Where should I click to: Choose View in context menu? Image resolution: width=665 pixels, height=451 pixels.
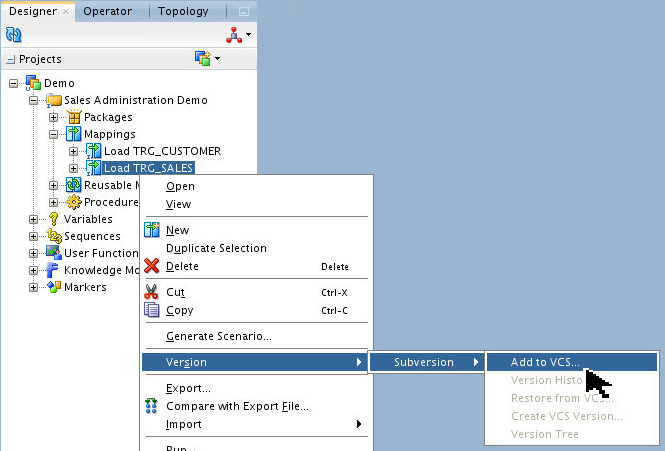tap(257, 204)
